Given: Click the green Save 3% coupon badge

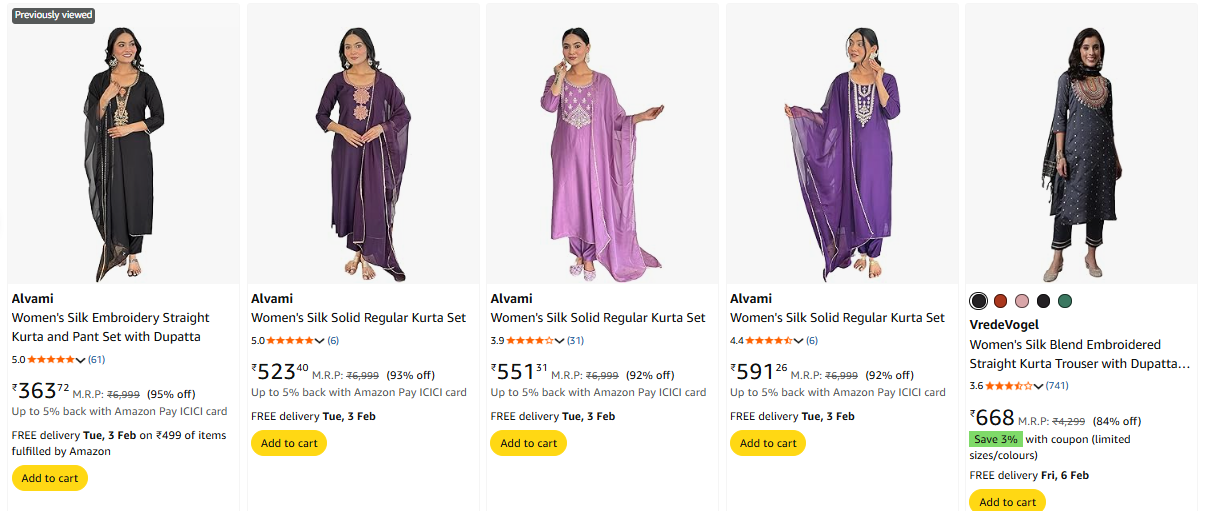Looking at the screenshot, I should [x=995, y=439].
